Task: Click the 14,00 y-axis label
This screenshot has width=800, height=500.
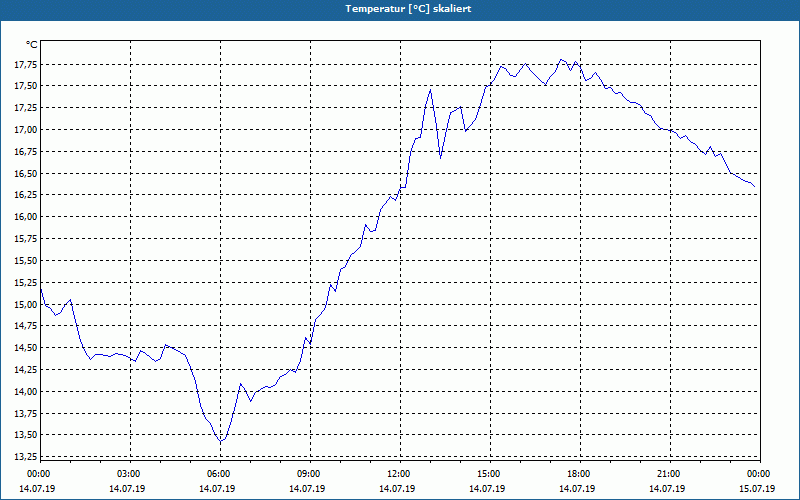Action: pos(25,392)
